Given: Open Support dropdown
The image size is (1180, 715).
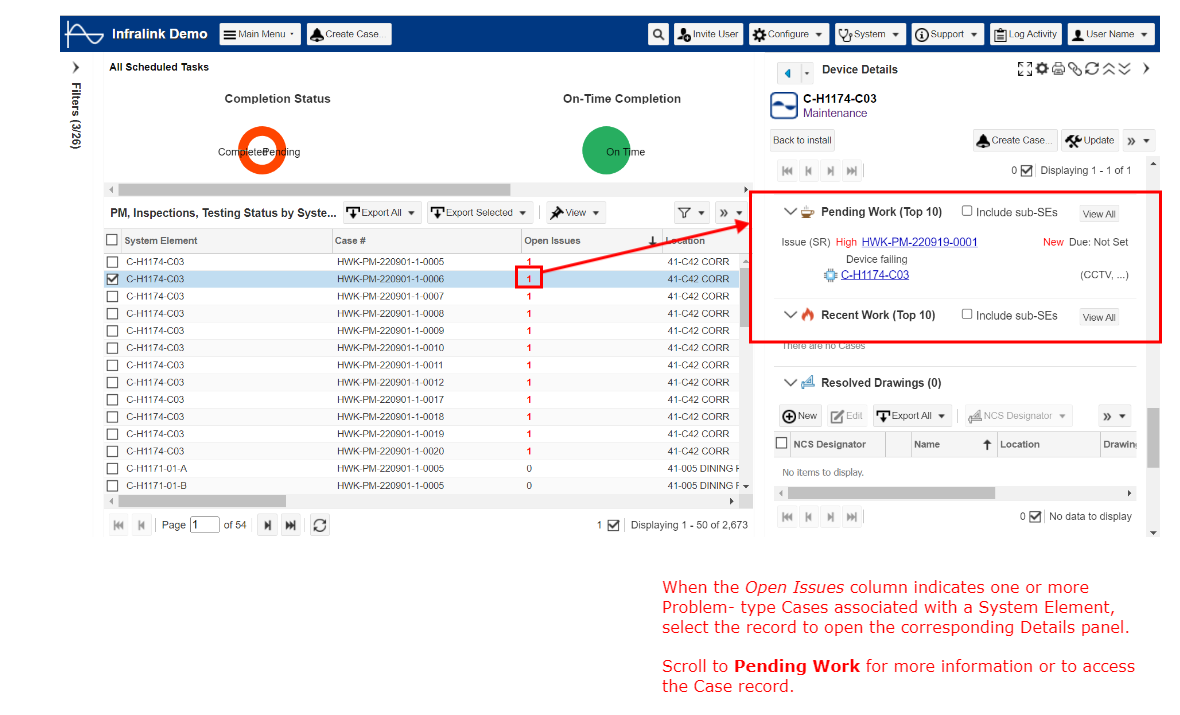Looking at the screenshot, I should pyautogui.click(x=947, y=35).
